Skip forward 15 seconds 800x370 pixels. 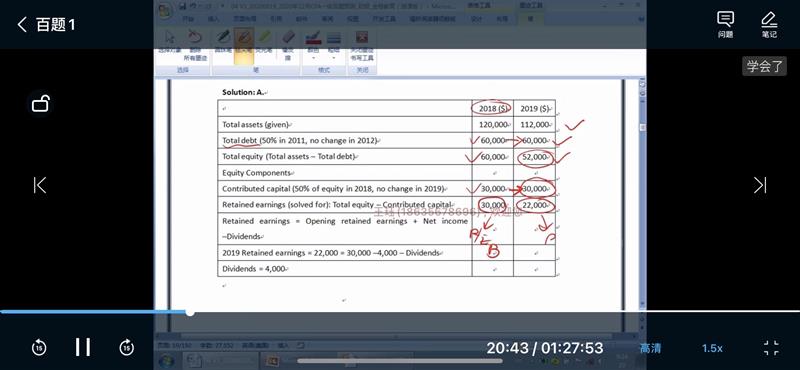tap(127, 348)
